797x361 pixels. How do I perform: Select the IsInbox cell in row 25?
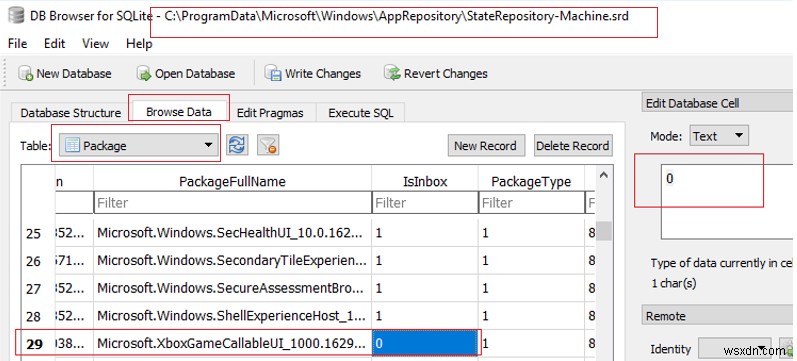click(424, 233)
